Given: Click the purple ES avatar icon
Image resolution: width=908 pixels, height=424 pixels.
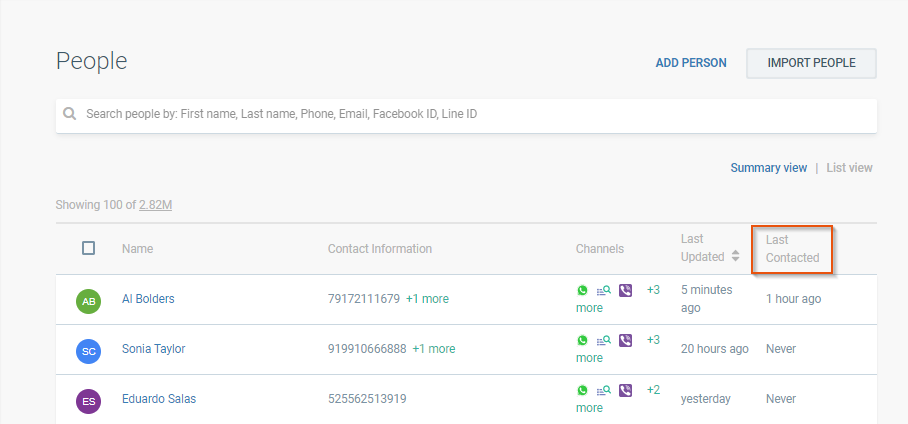Looking at the screenshot, I should click(x=89, y=401).
